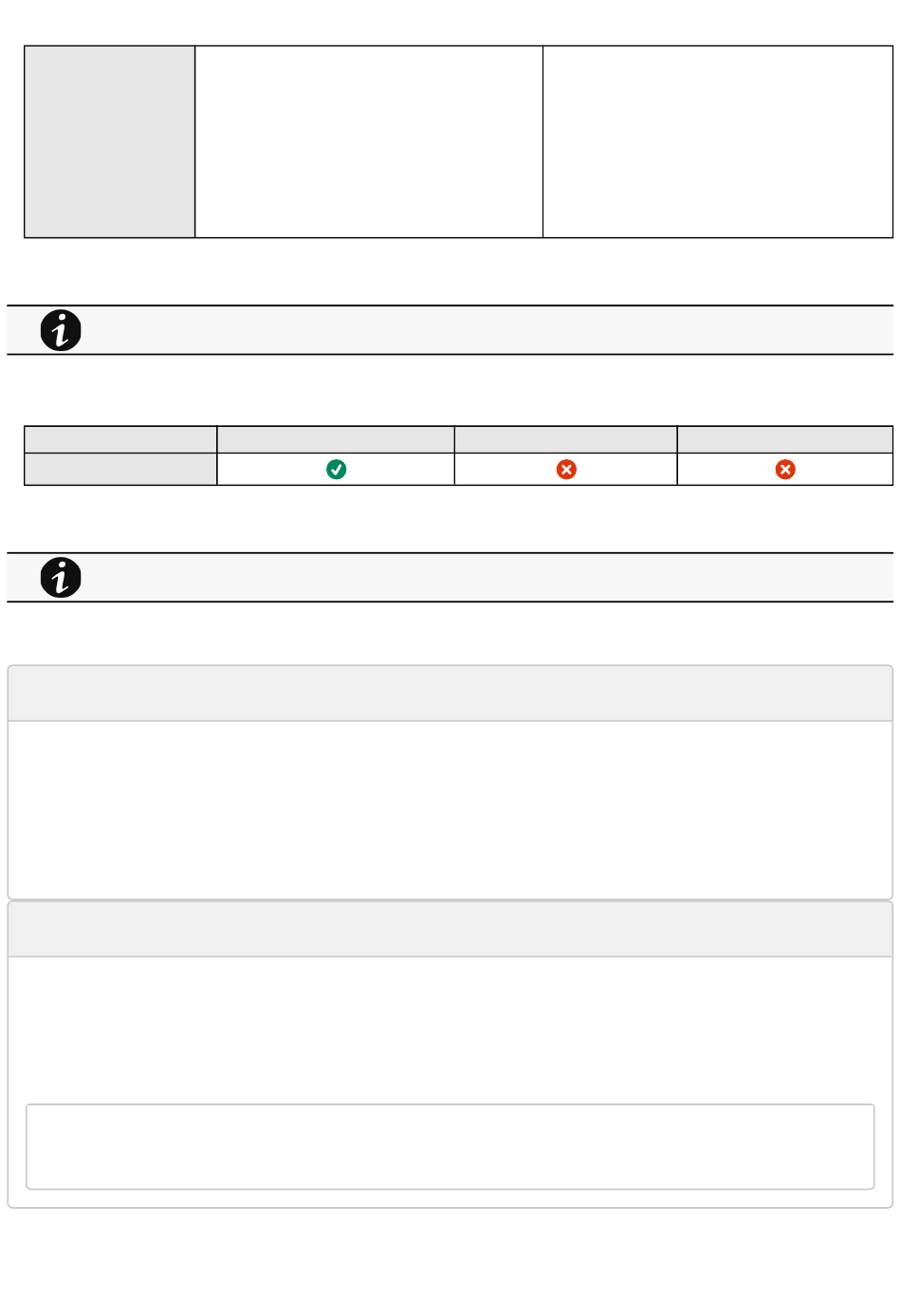Expand the second gray panel header
Image resolution: width=901 pixels, height=1316 pixels.
[x=450, y=929]
